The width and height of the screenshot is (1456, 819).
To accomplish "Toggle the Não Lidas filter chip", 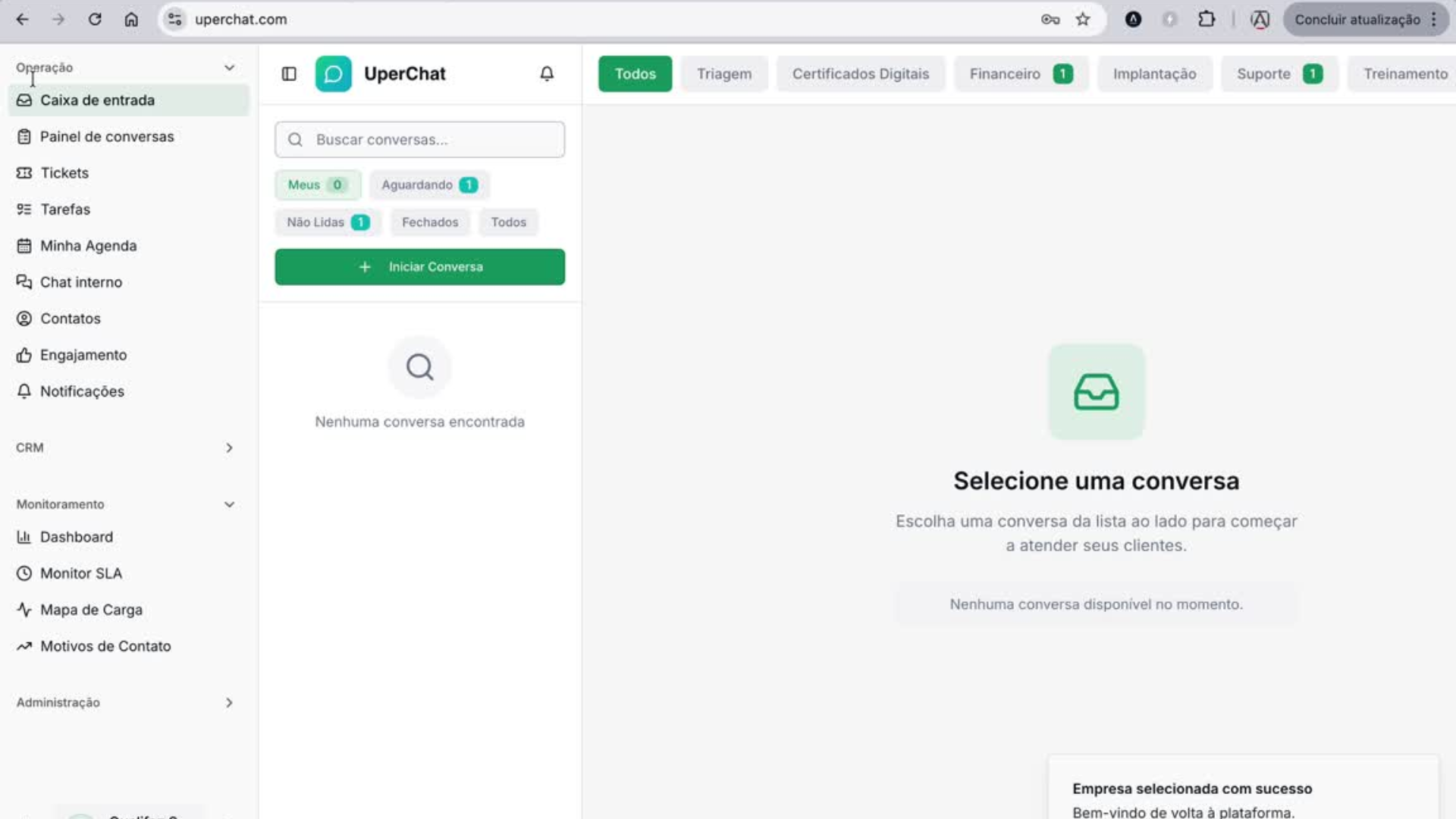I will tap(328, 222).
